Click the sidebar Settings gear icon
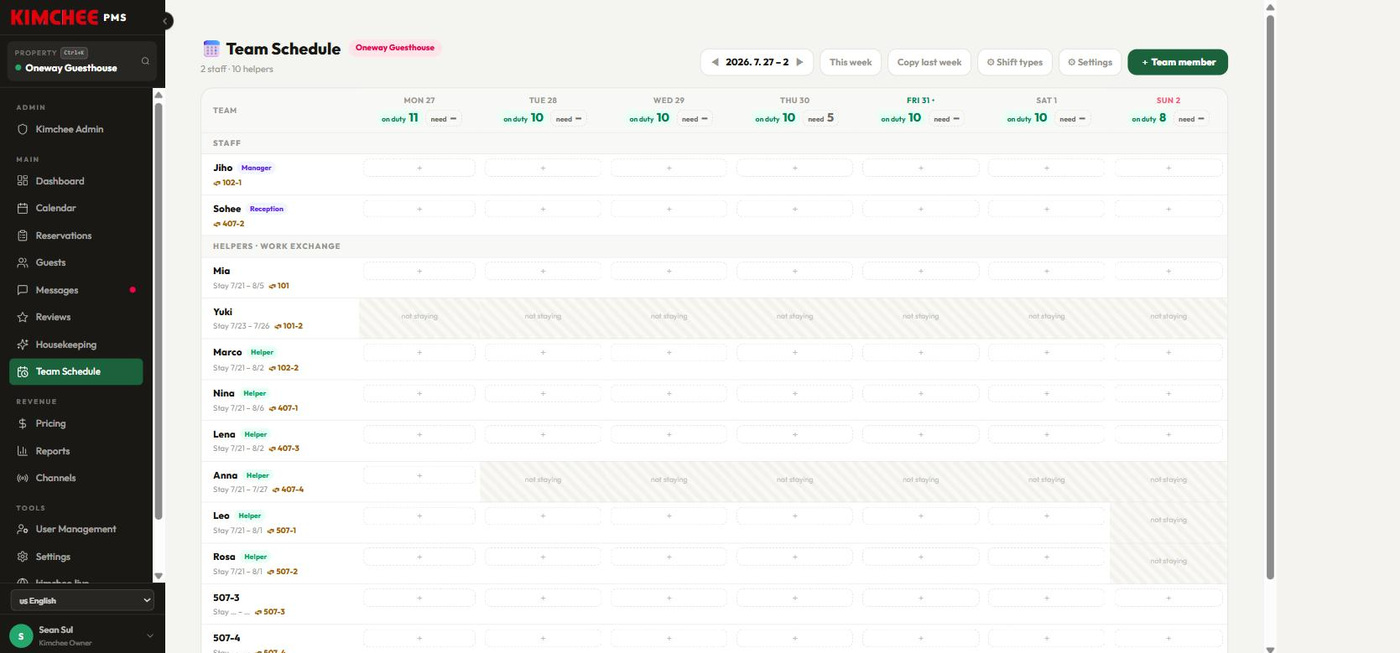 click(x=23, y=557)
